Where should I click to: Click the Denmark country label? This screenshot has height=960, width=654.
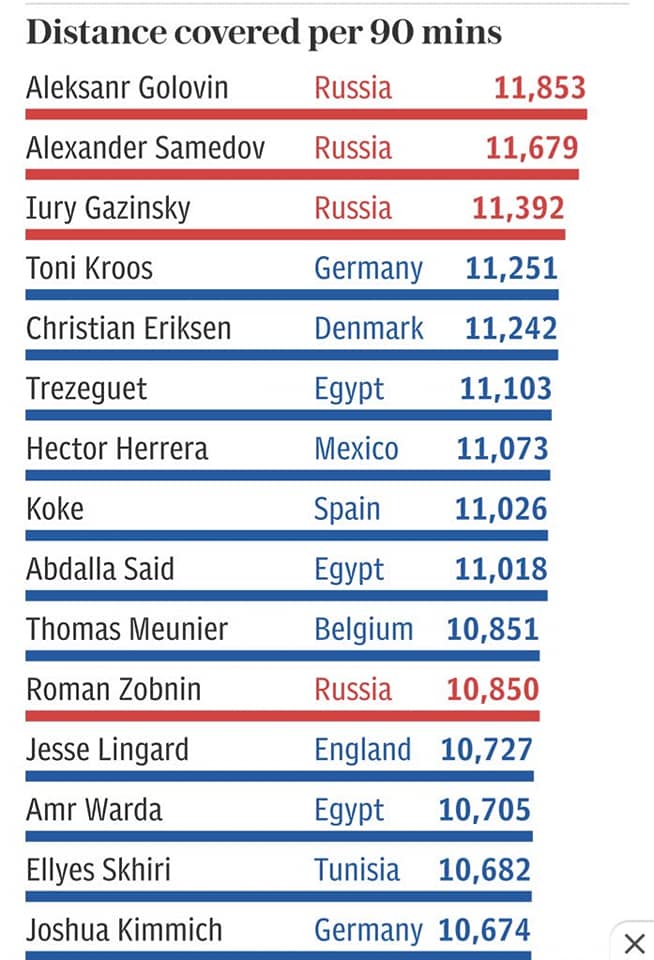[369, 328]
